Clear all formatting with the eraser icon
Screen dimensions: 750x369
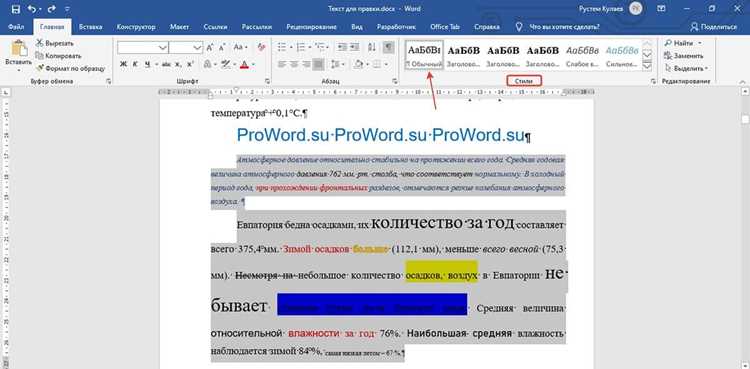pos(261,47)
